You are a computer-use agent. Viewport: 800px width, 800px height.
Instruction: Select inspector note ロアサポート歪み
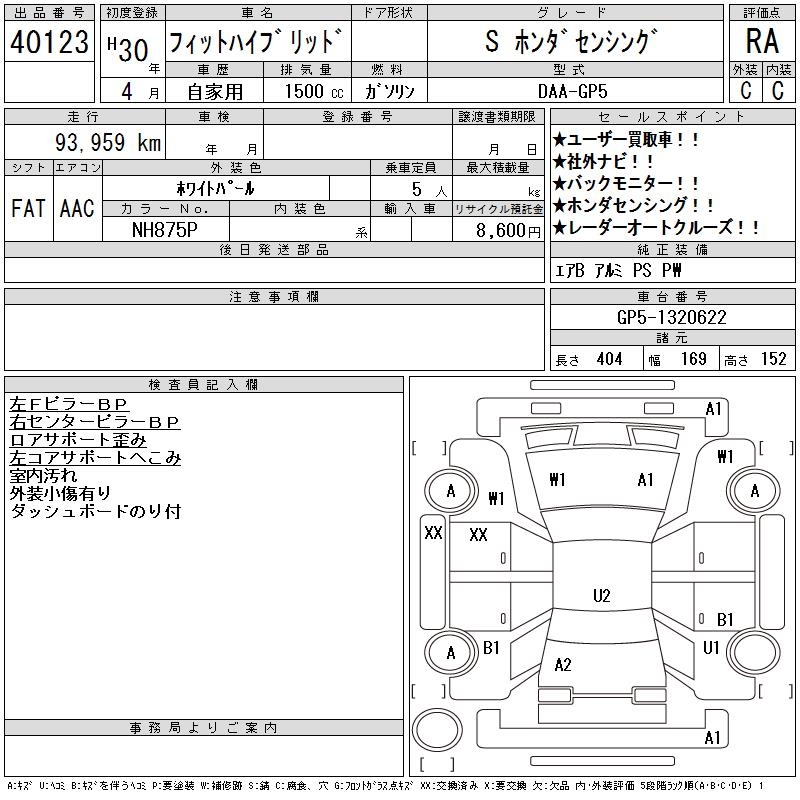click(78, 440)
